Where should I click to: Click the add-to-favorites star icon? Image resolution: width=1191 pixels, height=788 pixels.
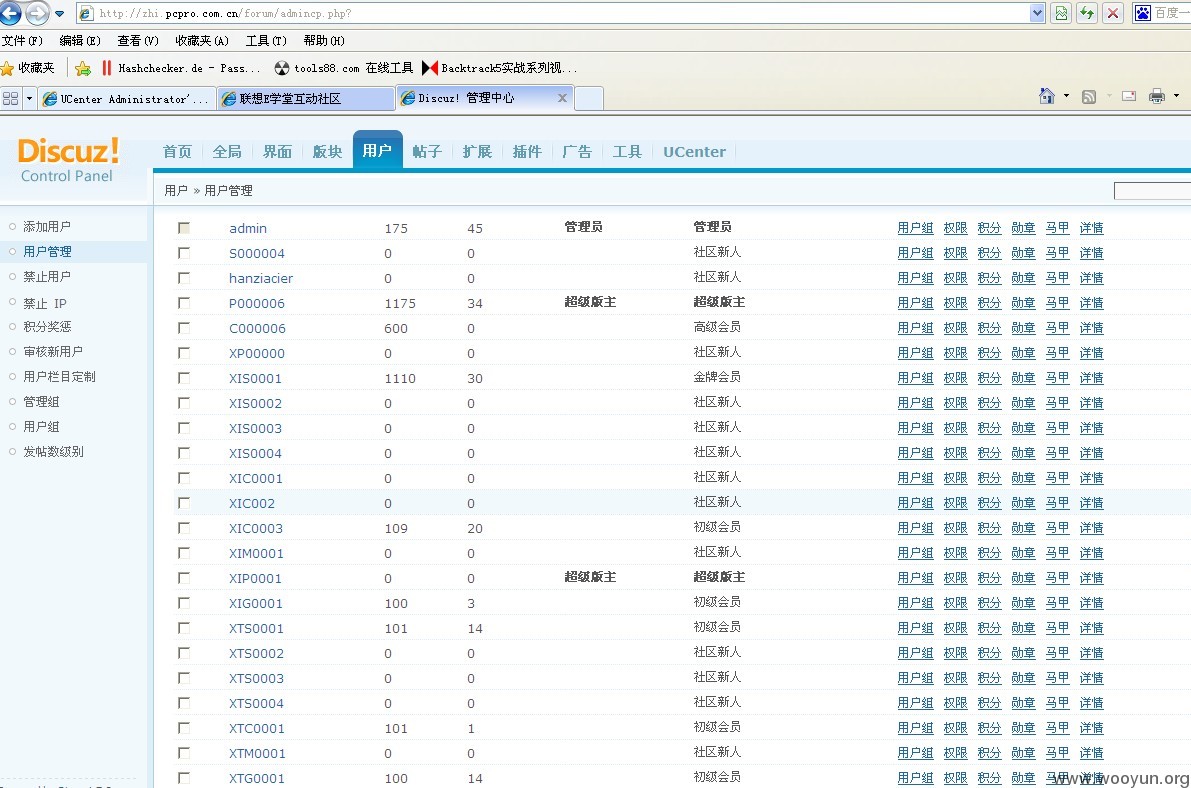click(83, 68)
